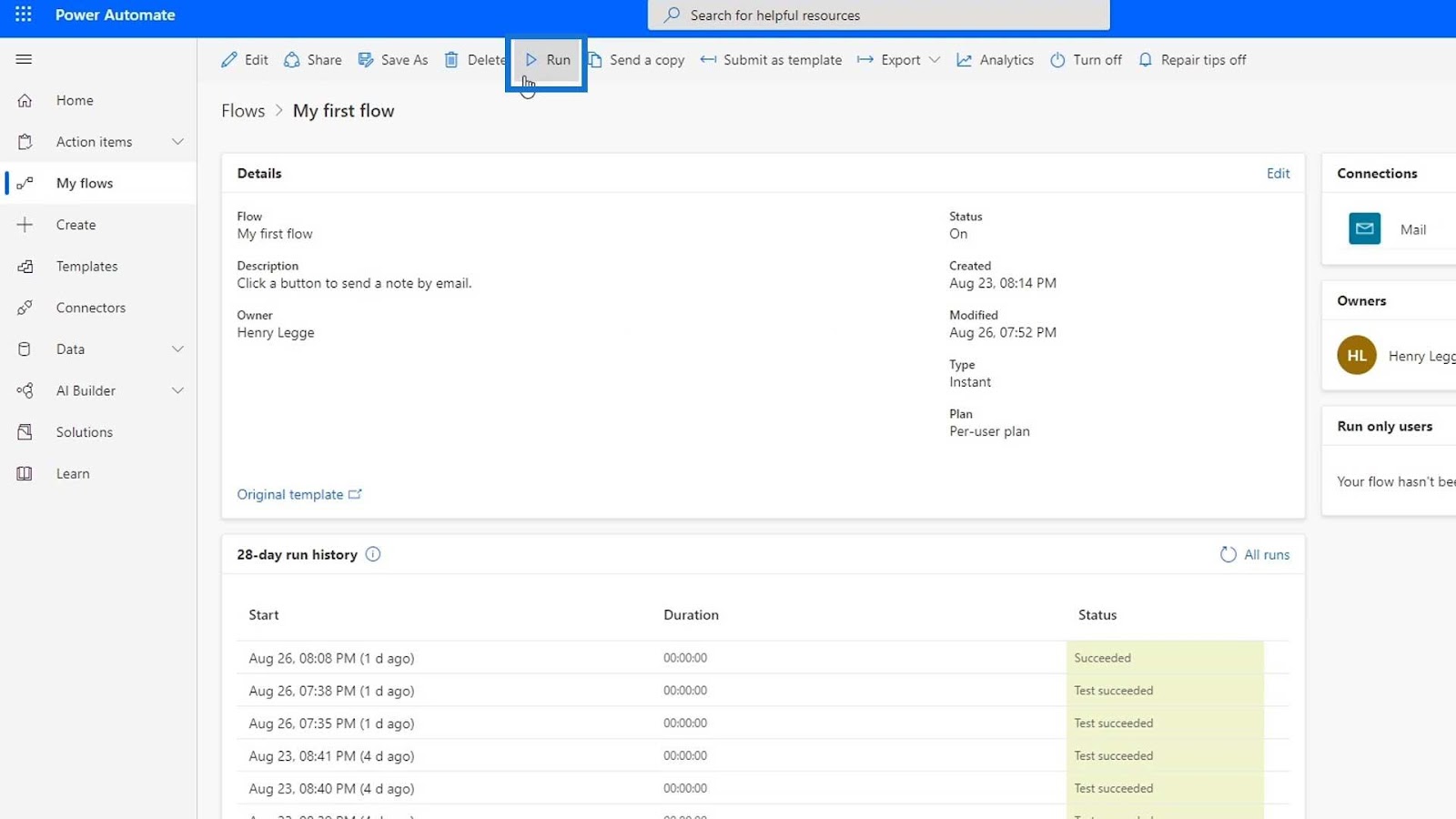
Task: Open the Original template link
Action: point(299,494)
